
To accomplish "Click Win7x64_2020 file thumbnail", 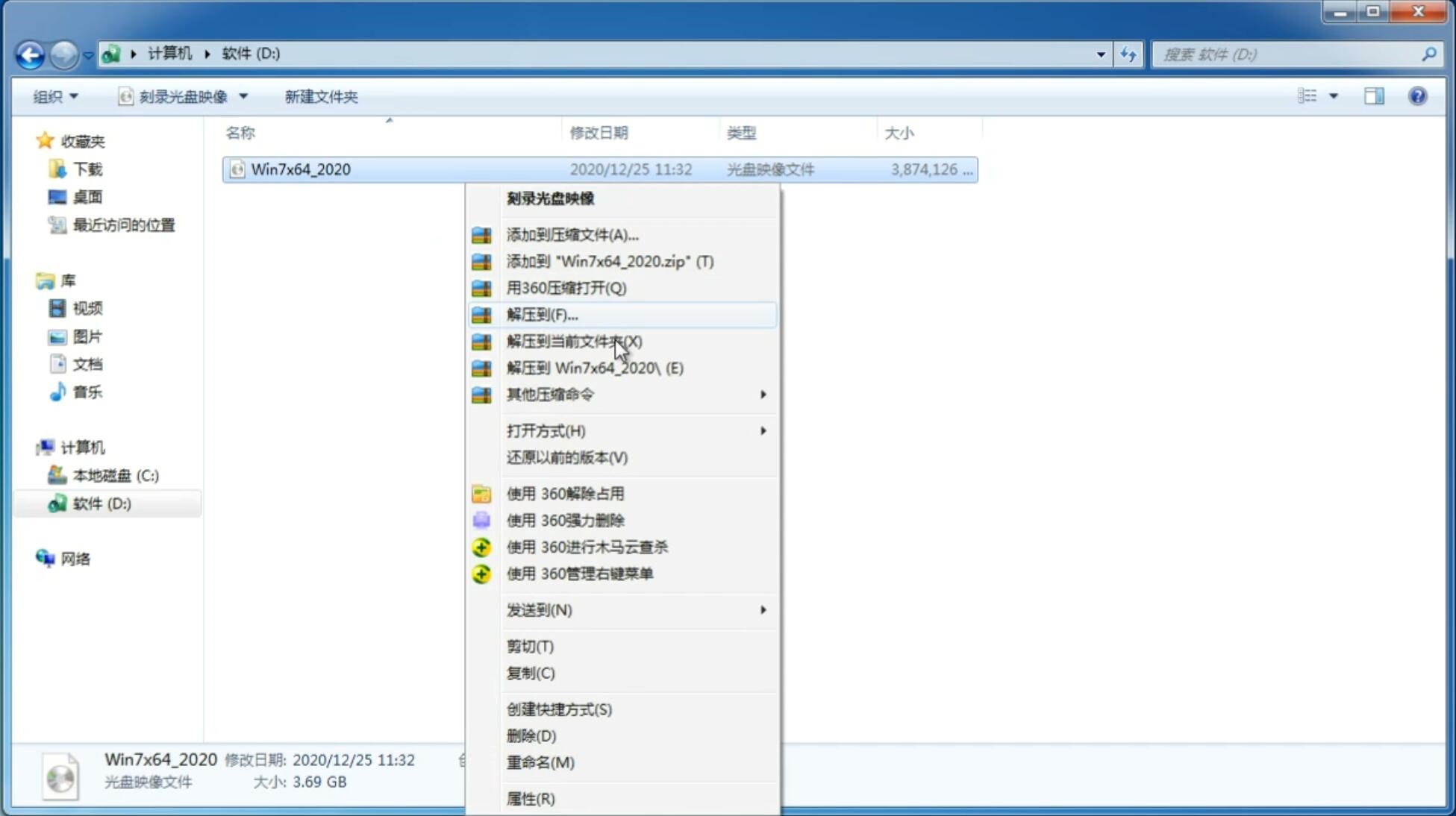I will point(237,168).
